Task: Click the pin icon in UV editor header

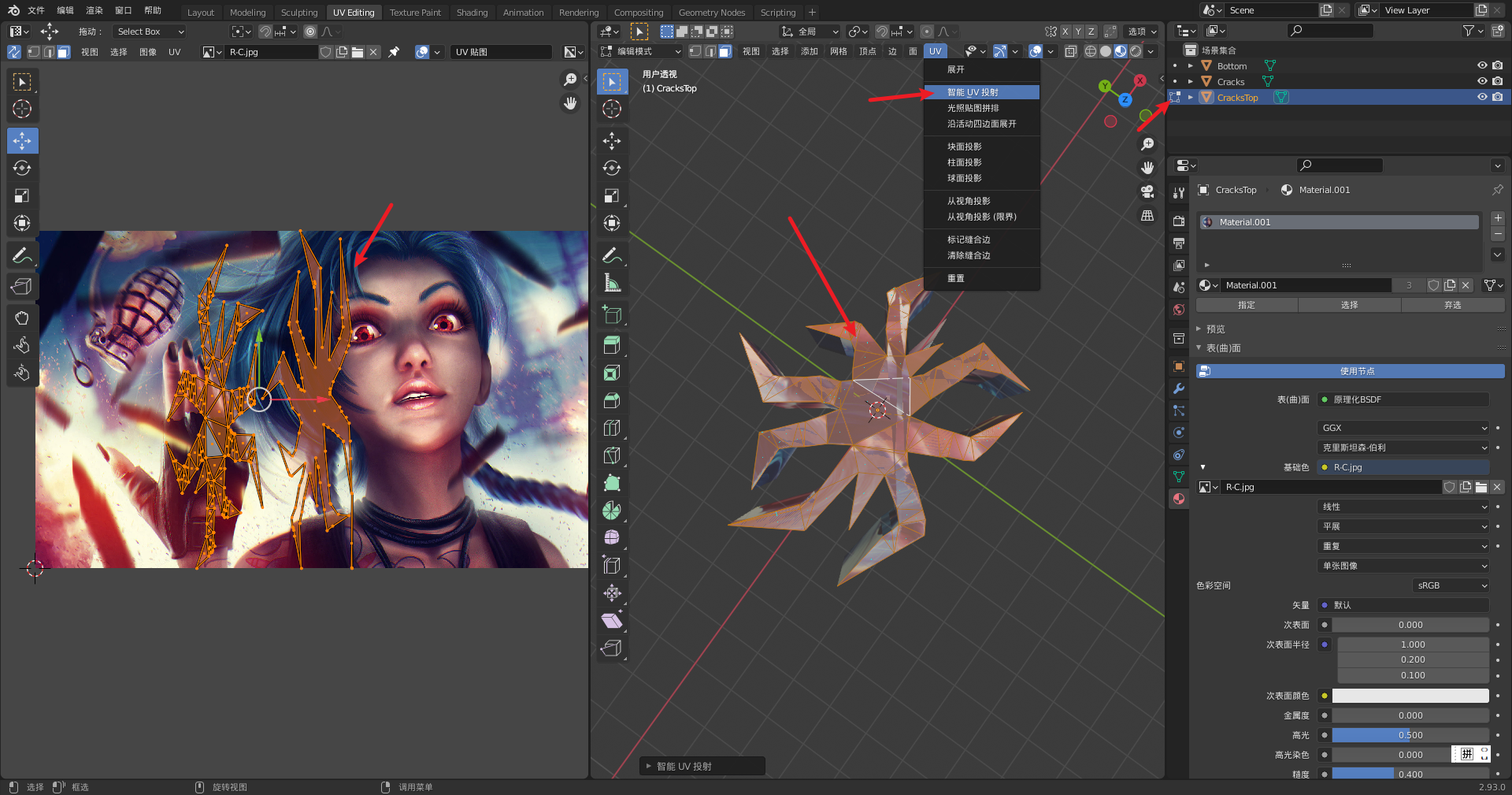Action: 394,52
